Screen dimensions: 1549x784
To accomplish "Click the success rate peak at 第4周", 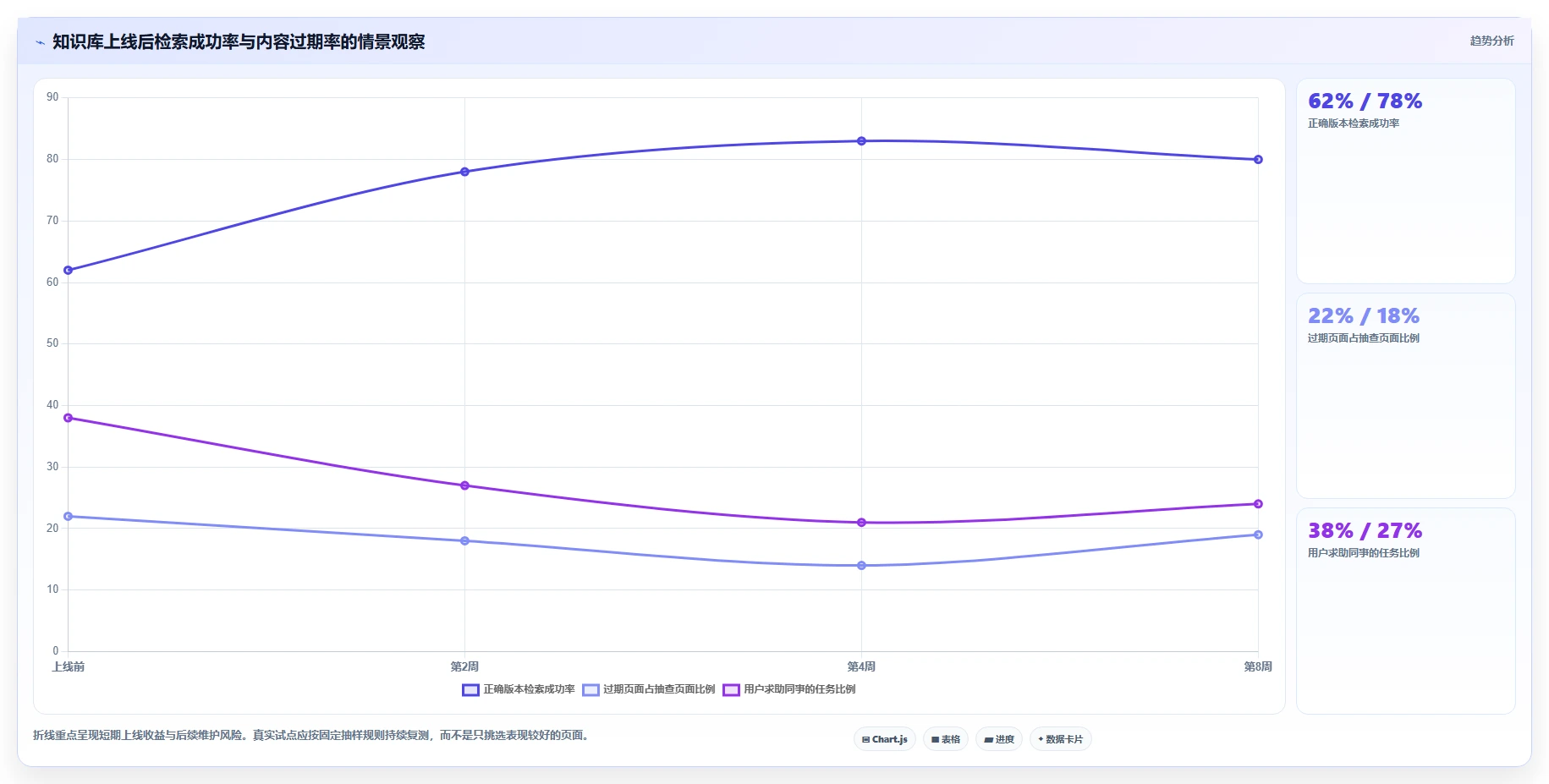I will (x=861, y=141).
